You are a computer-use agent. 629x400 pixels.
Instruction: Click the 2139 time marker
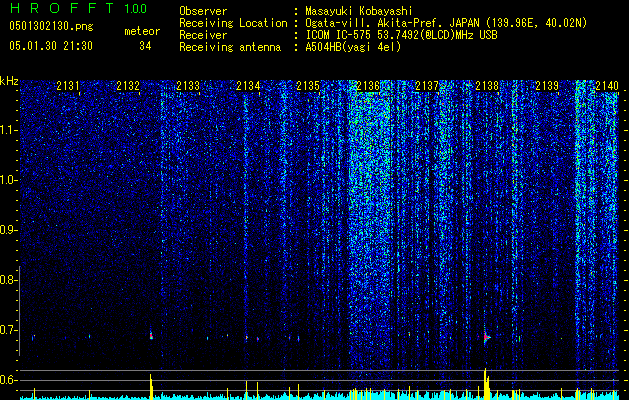click(547, 86)
